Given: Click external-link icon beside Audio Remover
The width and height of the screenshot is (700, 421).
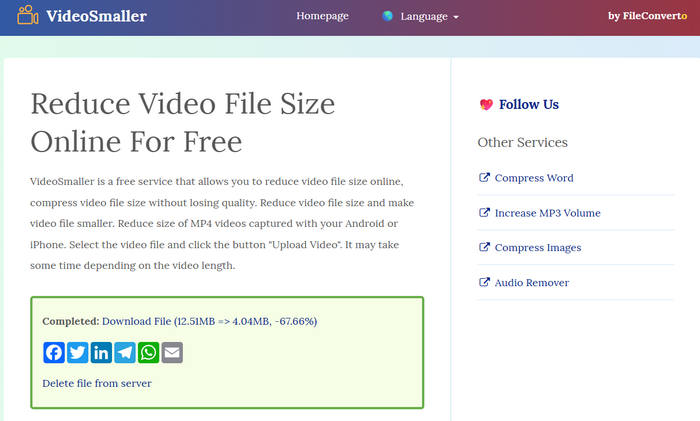Looking at the screenshot, I should (484, 282).
